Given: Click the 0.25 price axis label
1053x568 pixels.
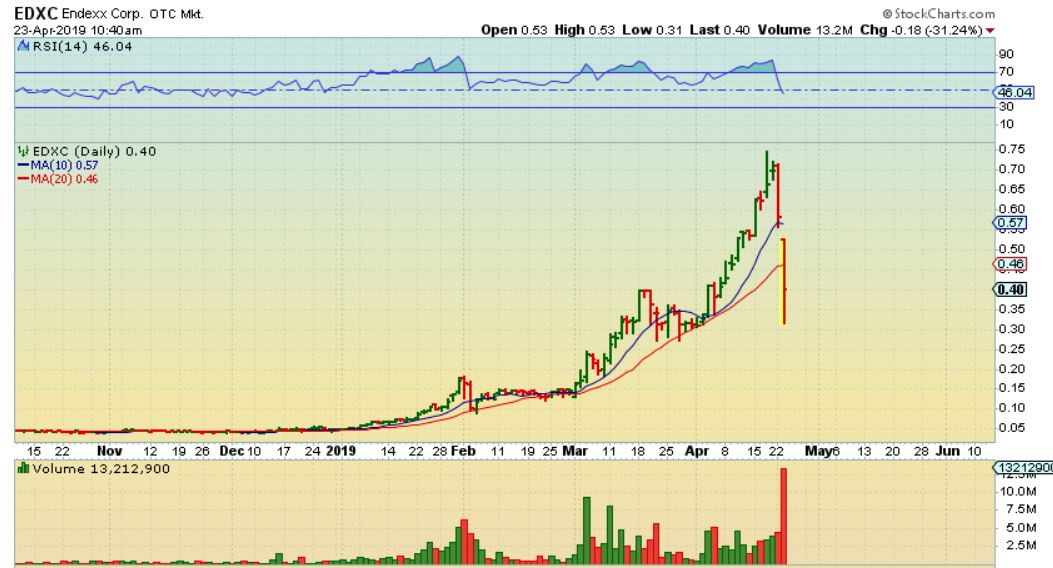Looking at the screenshot, I should 1011,349.
